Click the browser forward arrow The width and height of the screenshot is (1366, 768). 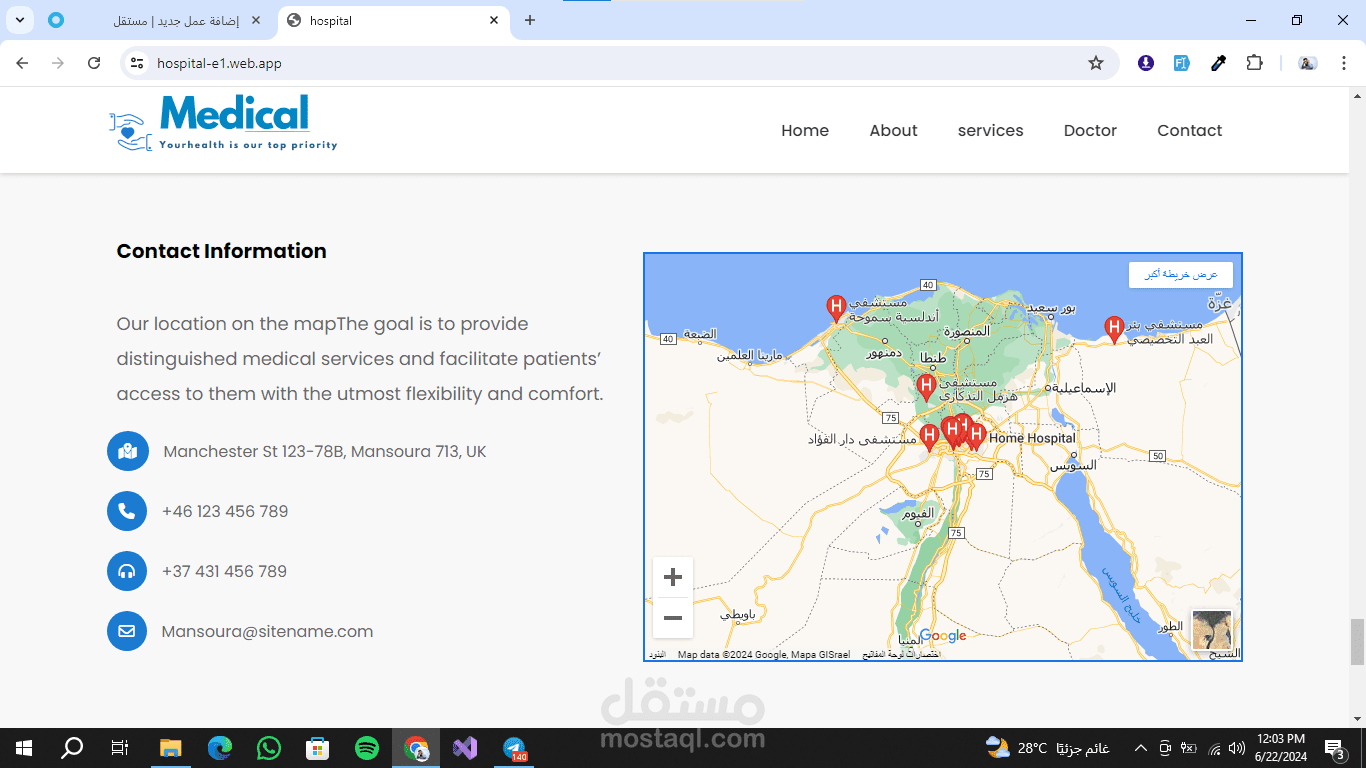point(58,63)
